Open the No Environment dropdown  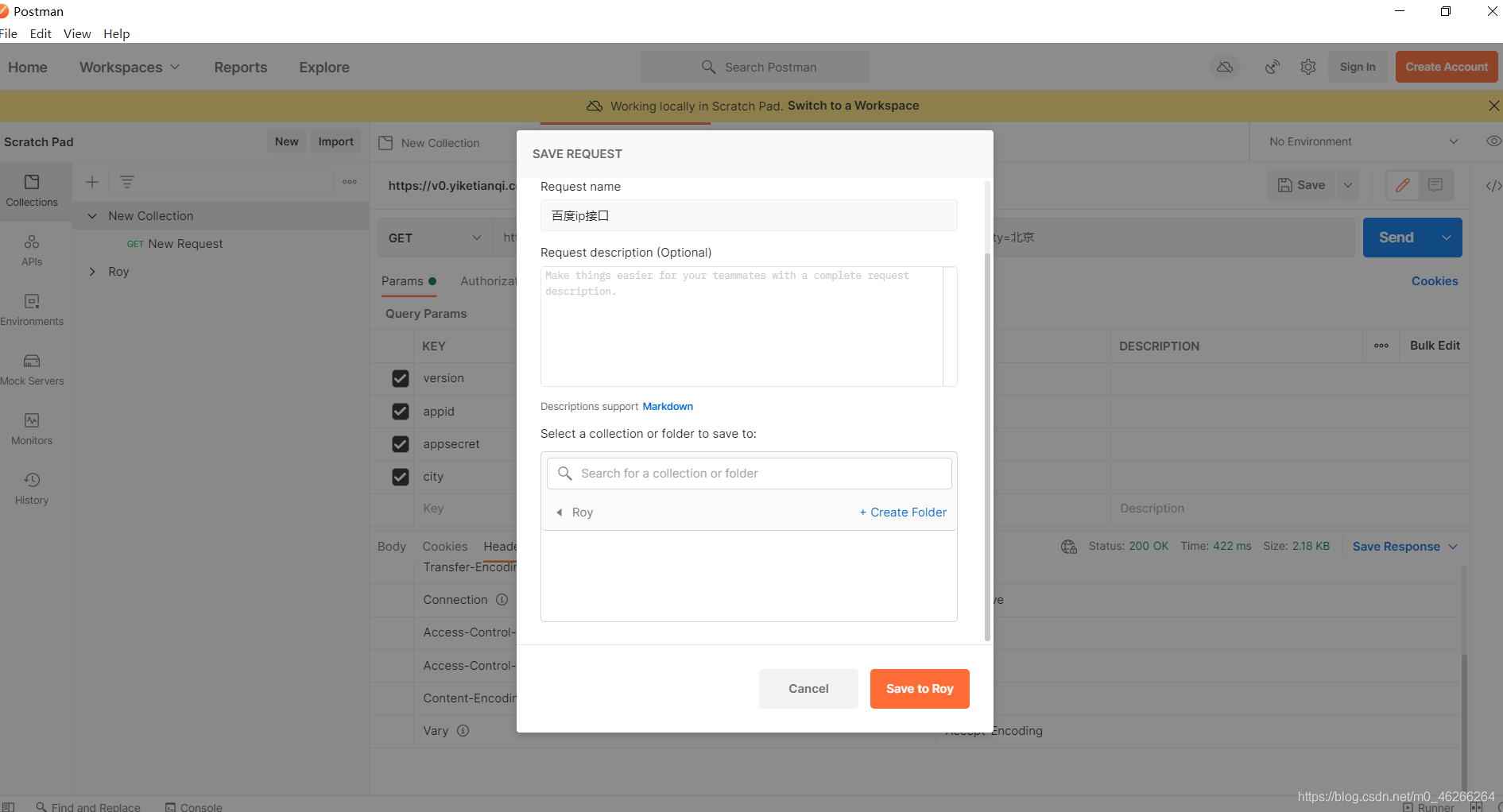click(1363, 141)
